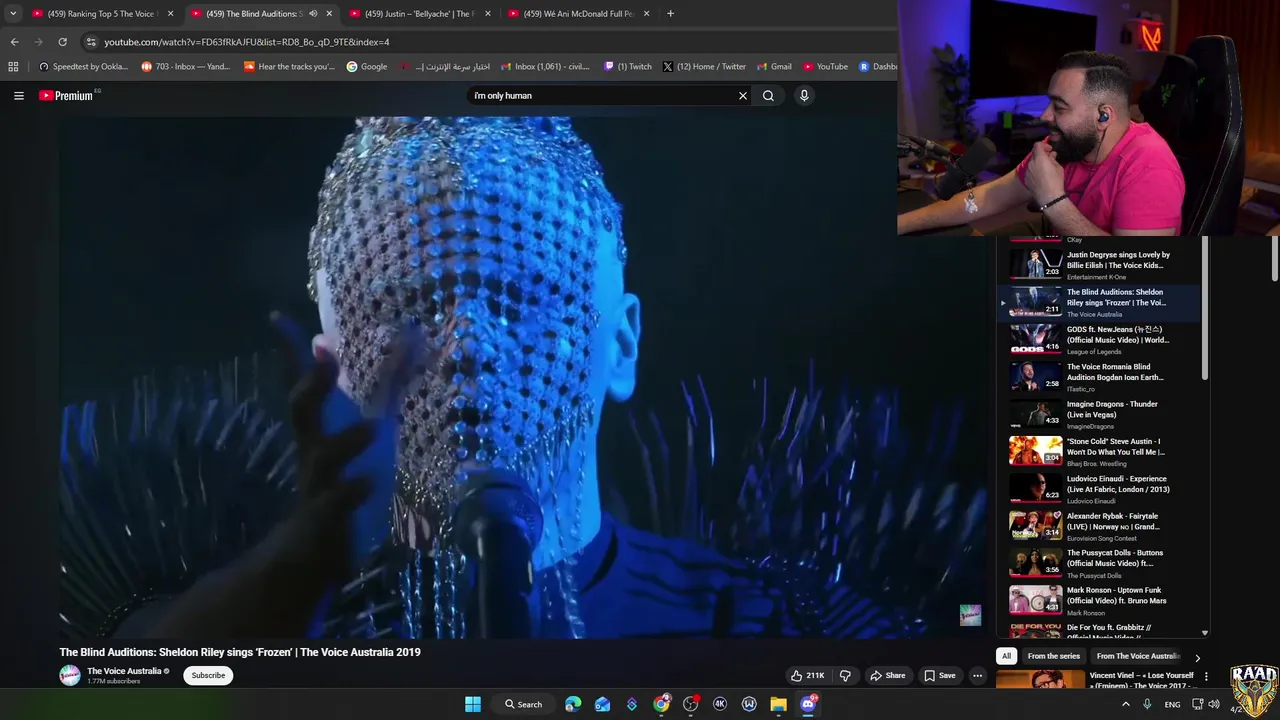
Task: Open the ENG language indicator
Action: (x=1172, y=704)
